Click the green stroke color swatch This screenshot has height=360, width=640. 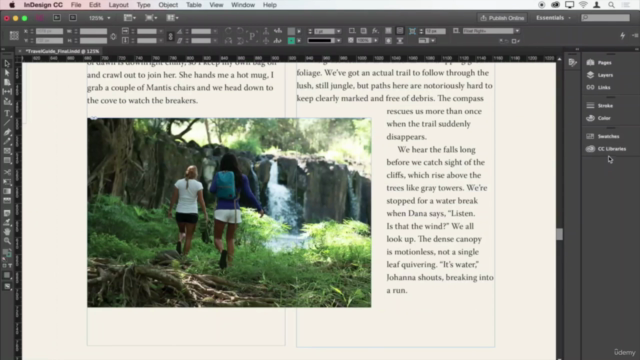tap(291, 41)
